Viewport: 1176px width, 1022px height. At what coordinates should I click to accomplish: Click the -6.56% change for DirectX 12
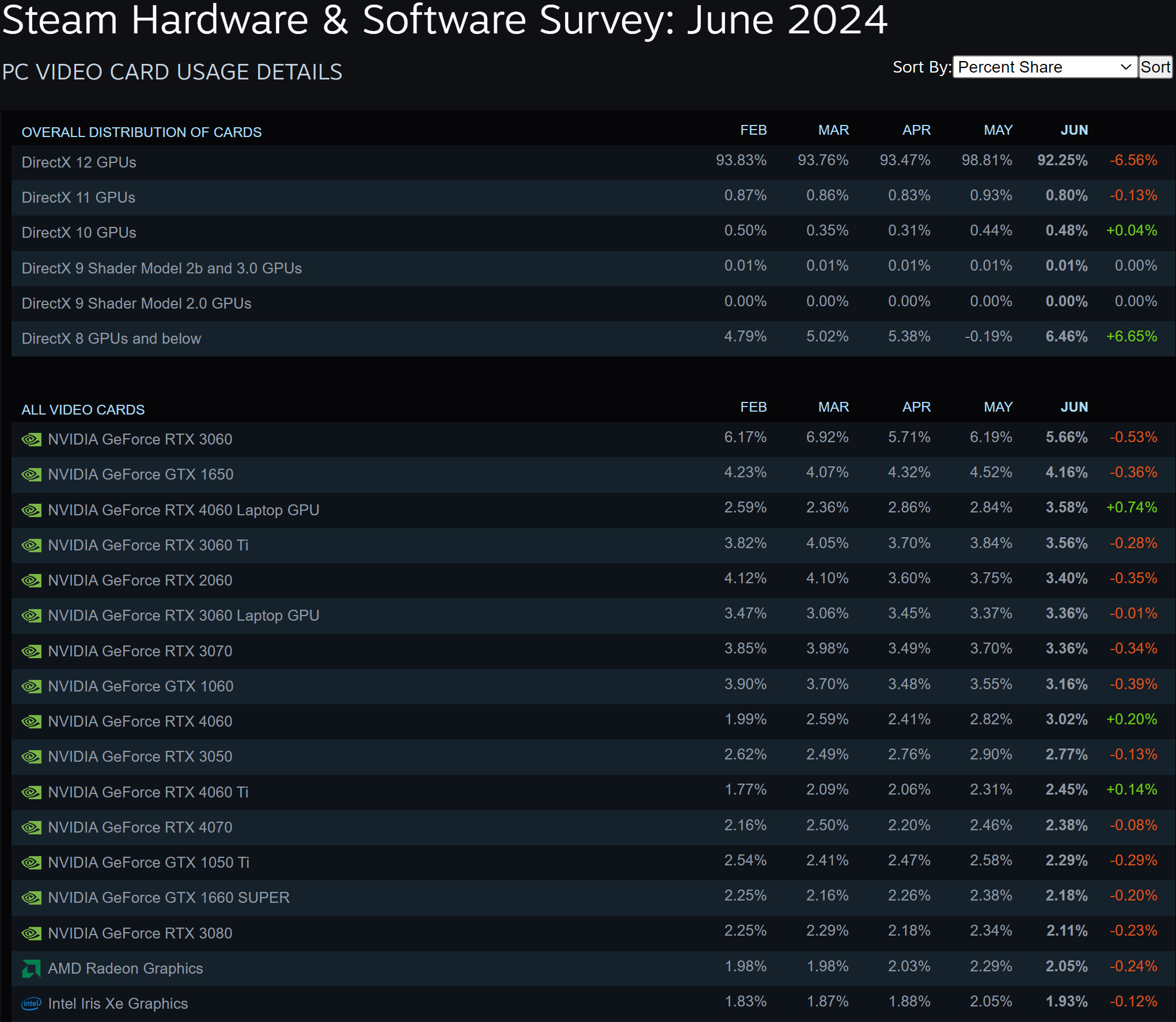tap(1133, 160)
